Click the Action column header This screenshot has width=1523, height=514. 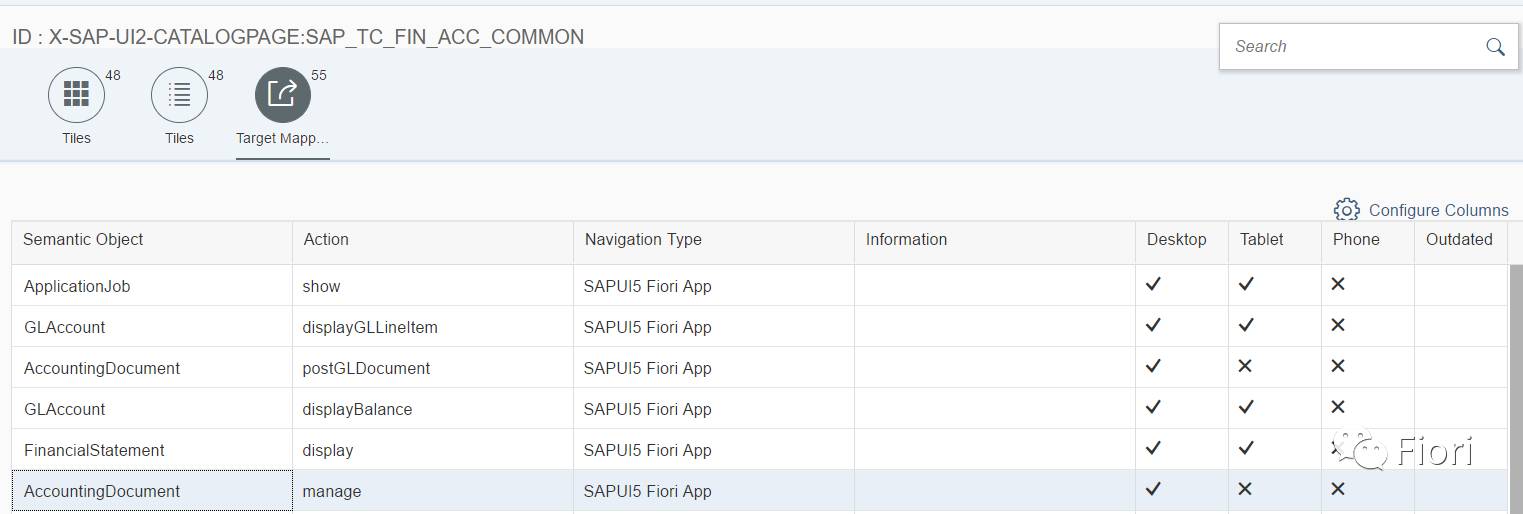[326, 240]
